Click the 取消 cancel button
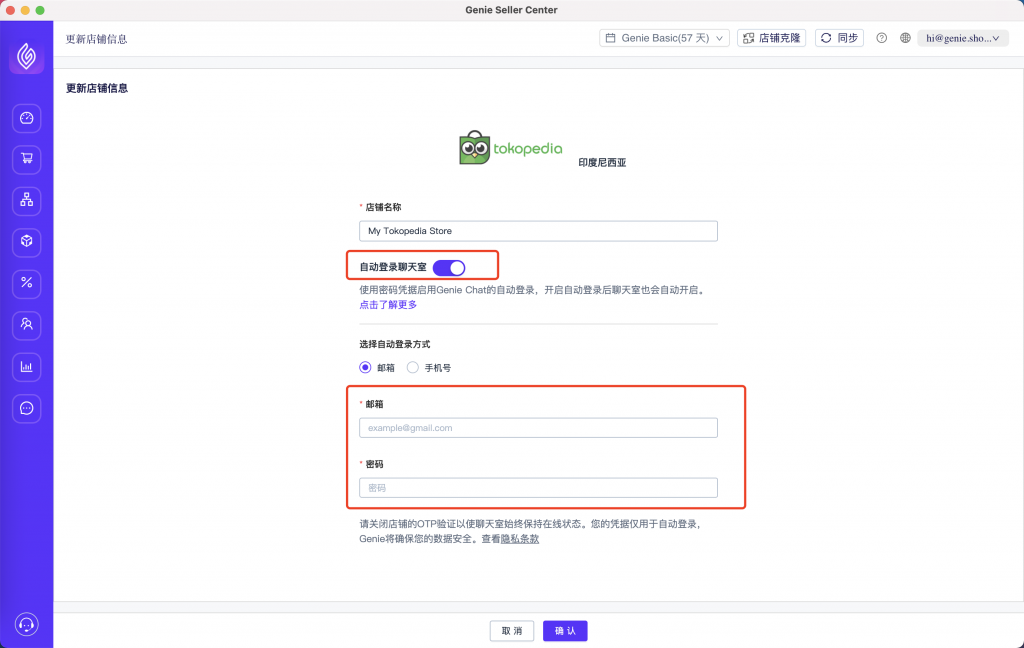The height and width of the screenshot is (648, 1024). pos(512,631)
